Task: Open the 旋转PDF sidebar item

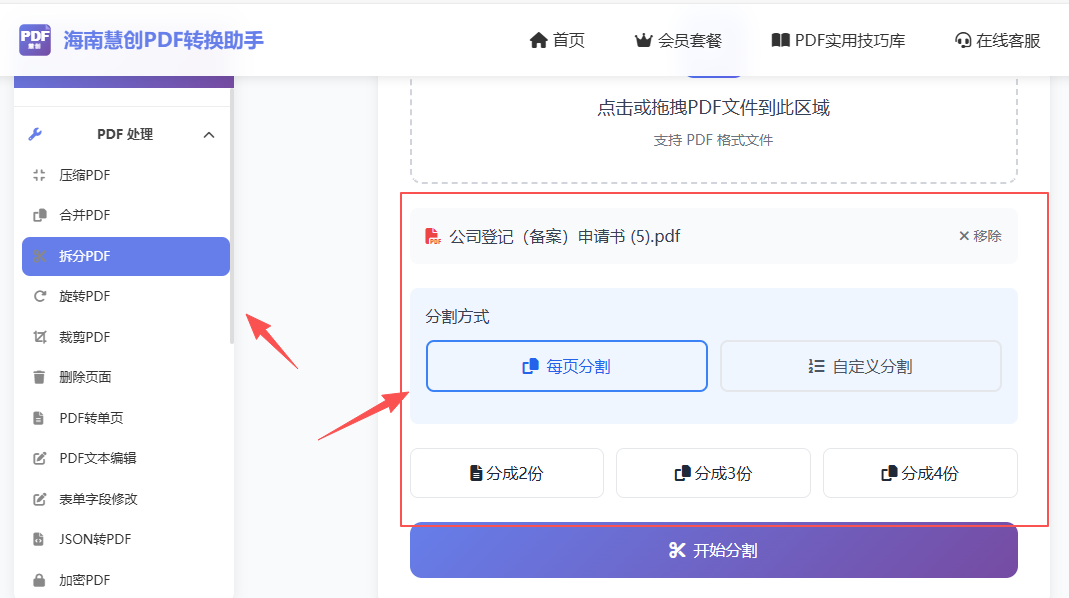Action: click(x=125, y=296)
